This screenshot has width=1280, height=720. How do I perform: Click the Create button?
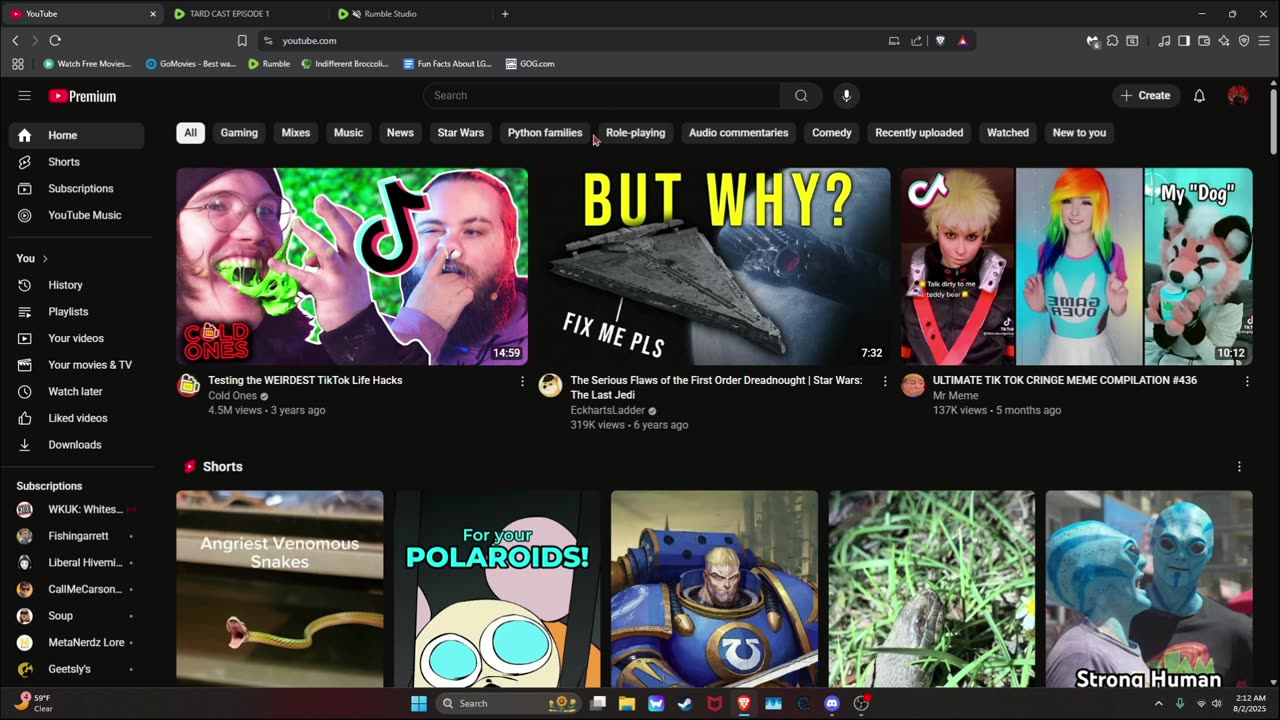coord(1145,96)
